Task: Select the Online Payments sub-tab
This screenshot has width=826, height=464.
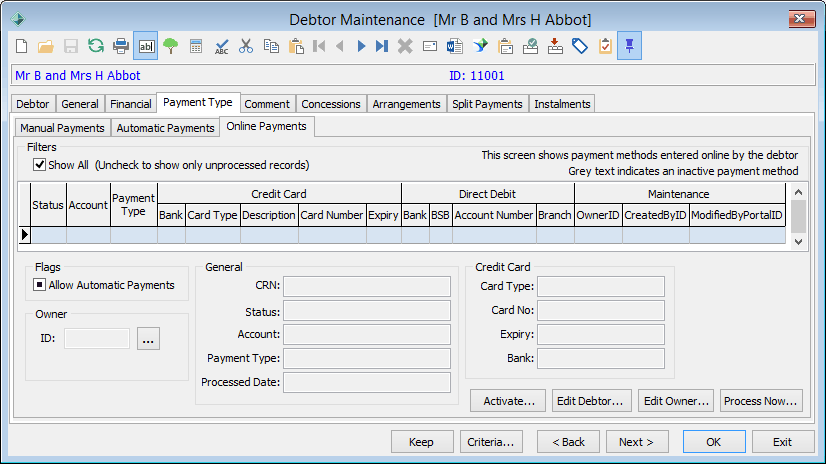Action: (x=267, y=126)
